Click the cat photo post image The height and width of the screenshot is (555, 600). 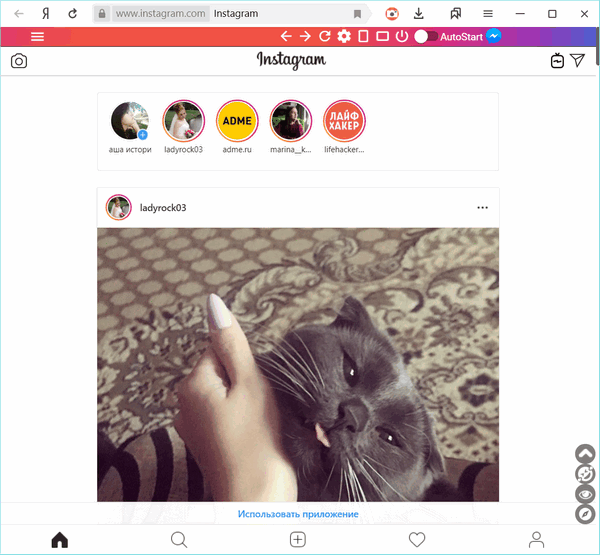coord(298,364)
